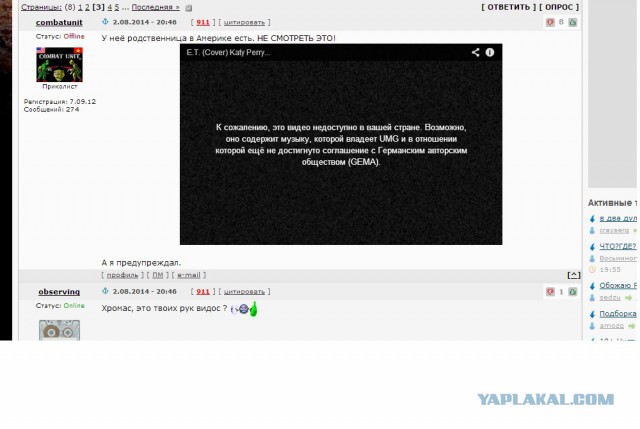Go to page 4 of thread
Screen dimensions: 640x429
(109, 7)
